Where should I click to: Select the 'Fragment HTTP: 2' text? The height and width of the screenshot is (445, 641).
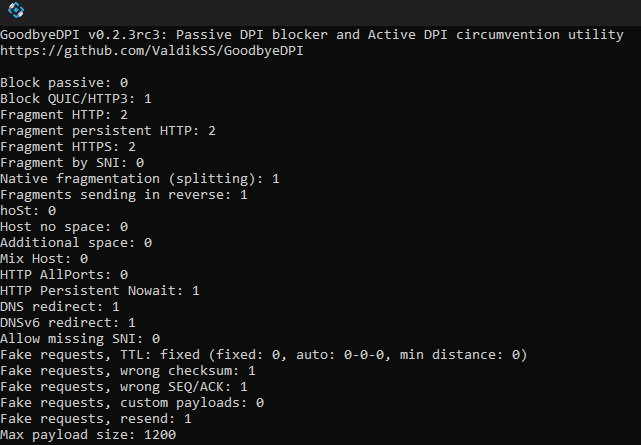pyautogui.click(x=64, y=114)
